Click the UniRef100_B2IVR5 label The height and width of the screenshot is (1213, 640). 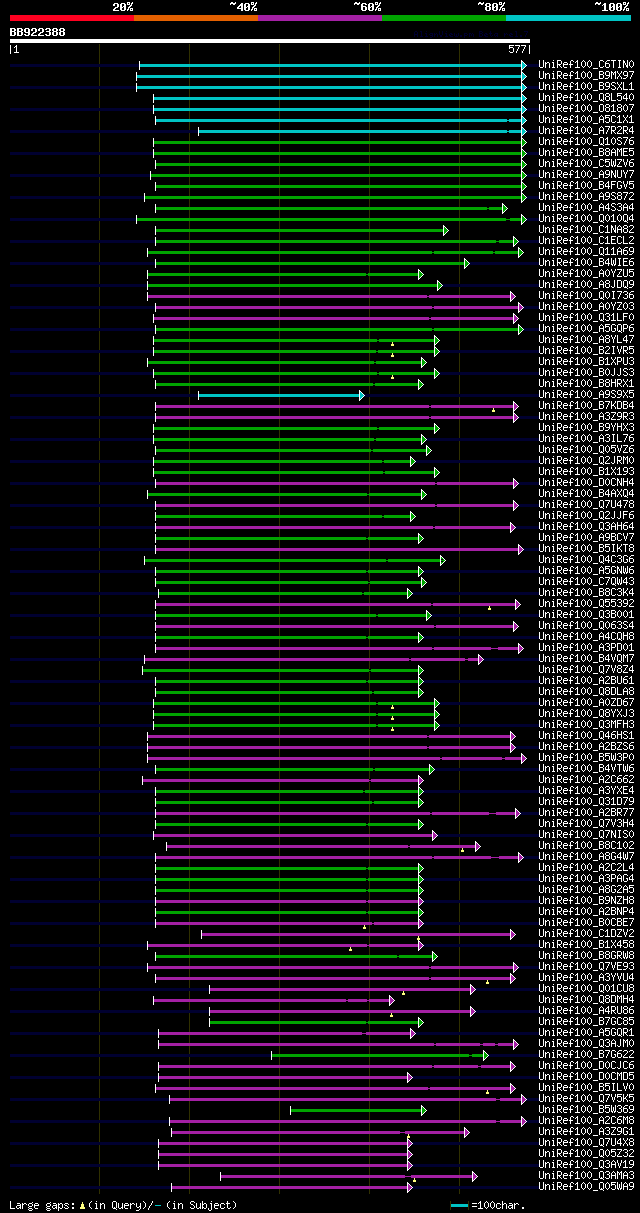coord(586,351)
